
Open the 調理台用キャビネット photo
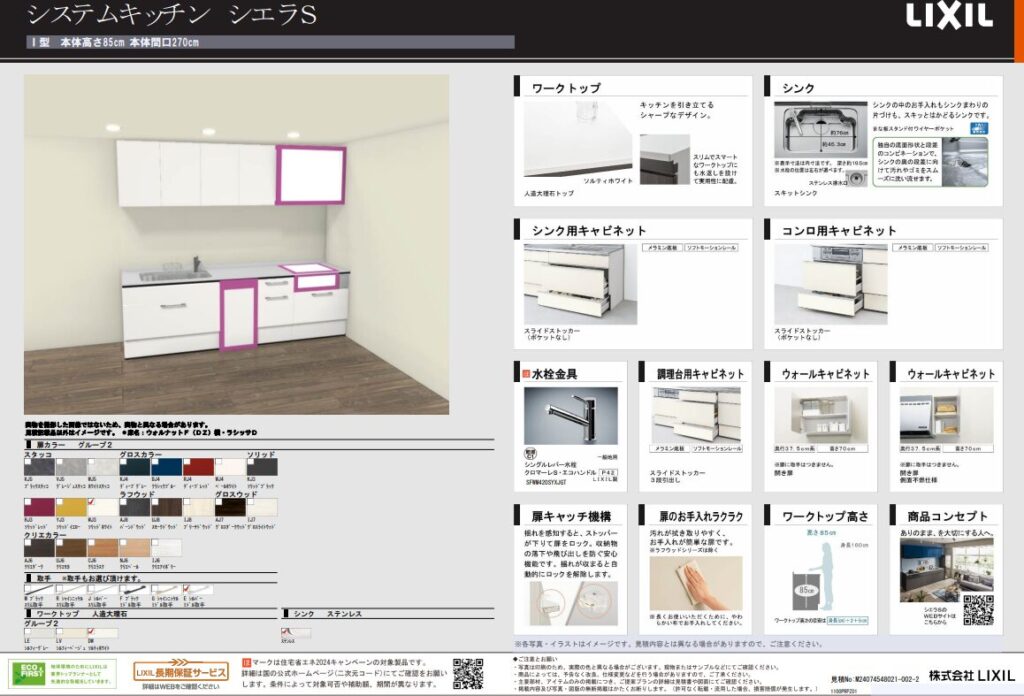click(696, 415)
